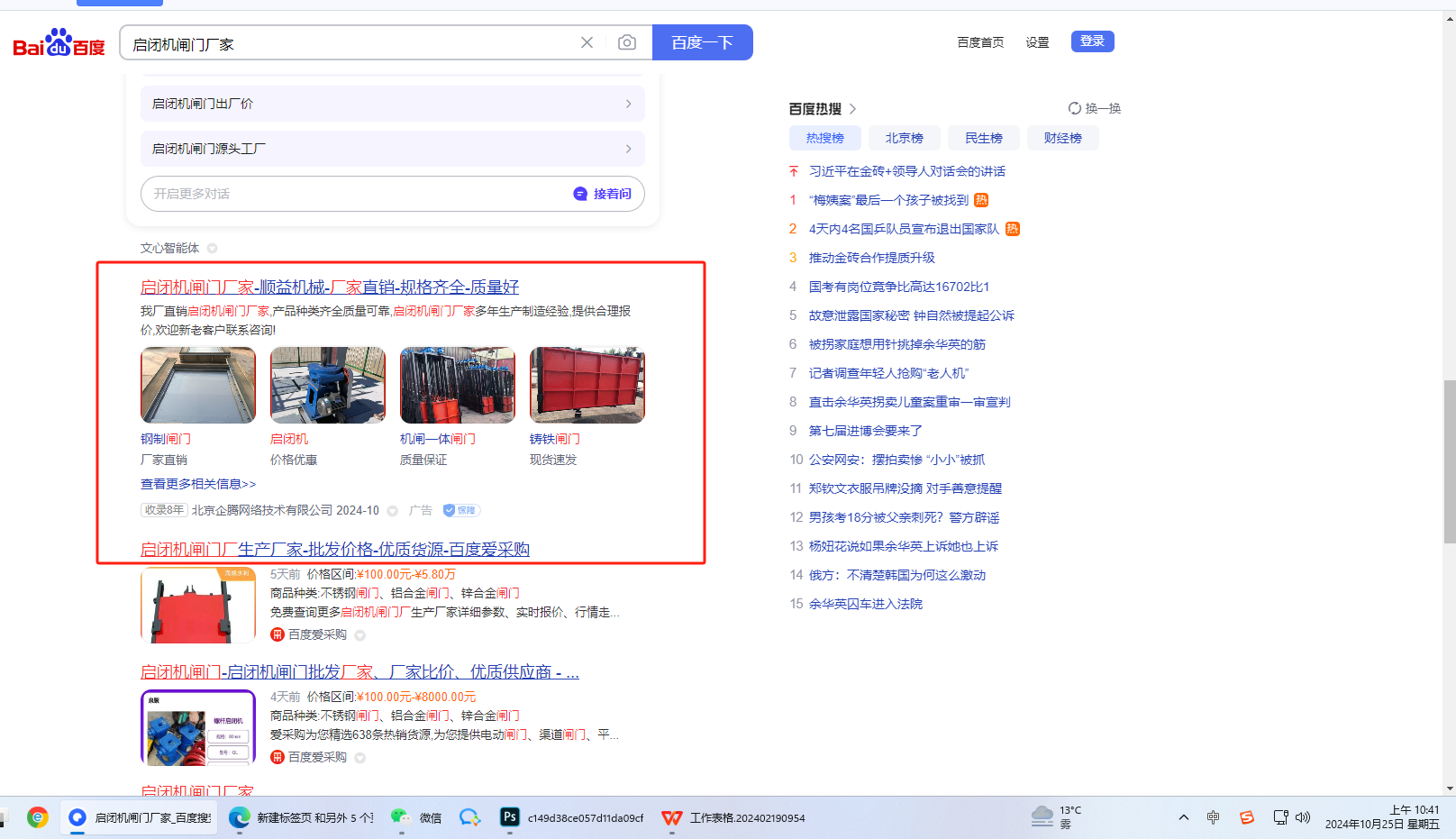Open hot search 余华英囚车进入法院
The height and width of the screenshot is (839, 1456).
(866, 604)
